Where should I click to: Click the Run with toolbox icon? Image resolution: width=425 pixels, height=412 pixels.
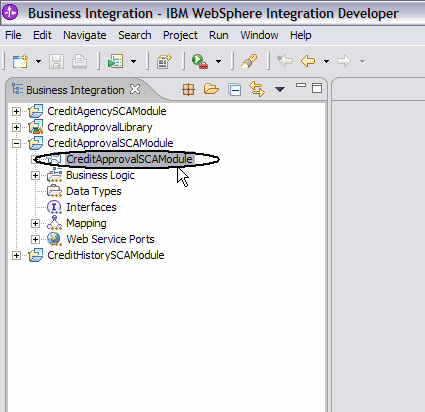200,61
